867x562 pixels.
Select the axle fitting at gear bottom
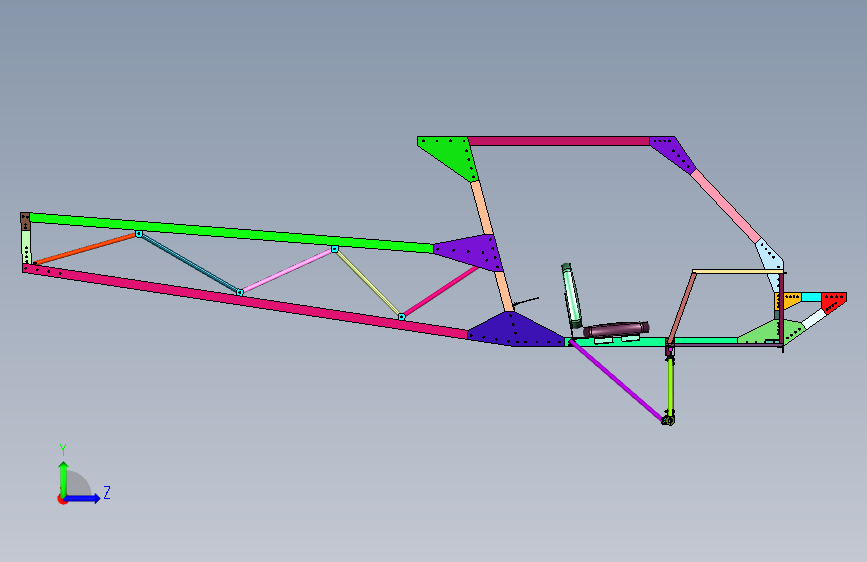(669, 420)
